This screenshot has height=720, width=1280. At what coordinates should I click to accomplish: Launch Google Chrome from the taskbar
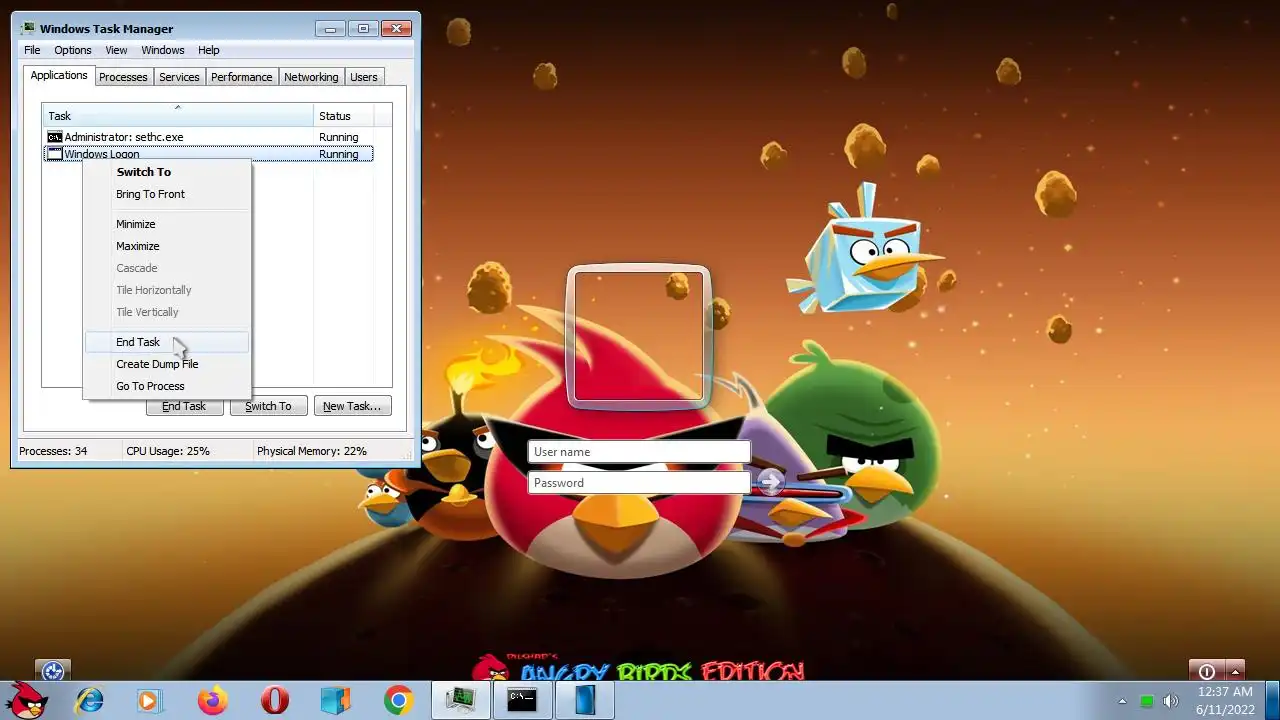[x=398, y=701]
